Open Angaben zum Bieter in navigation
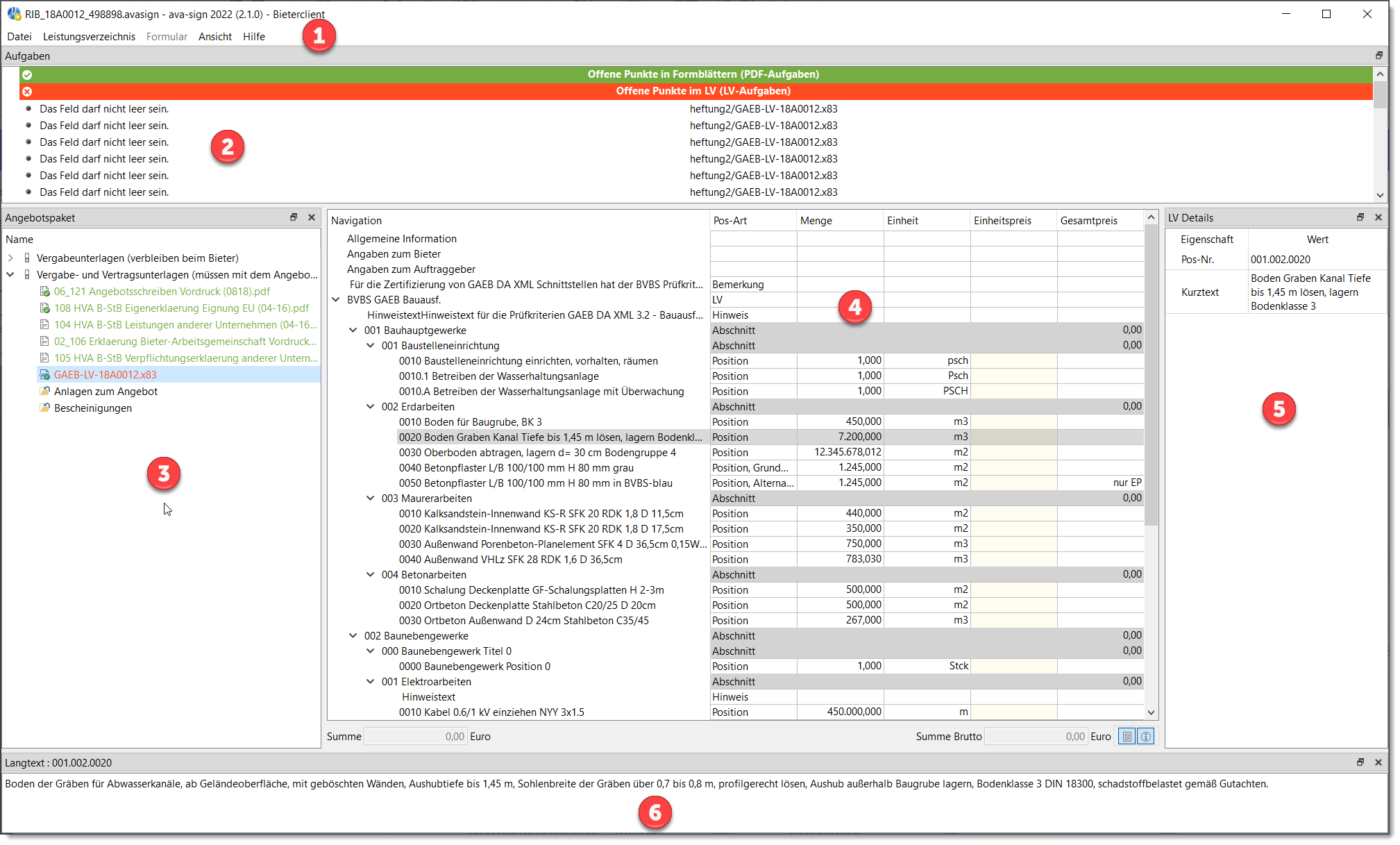Screen dimensions: 1400x845 pyautogui.click(x=394, y=254)
